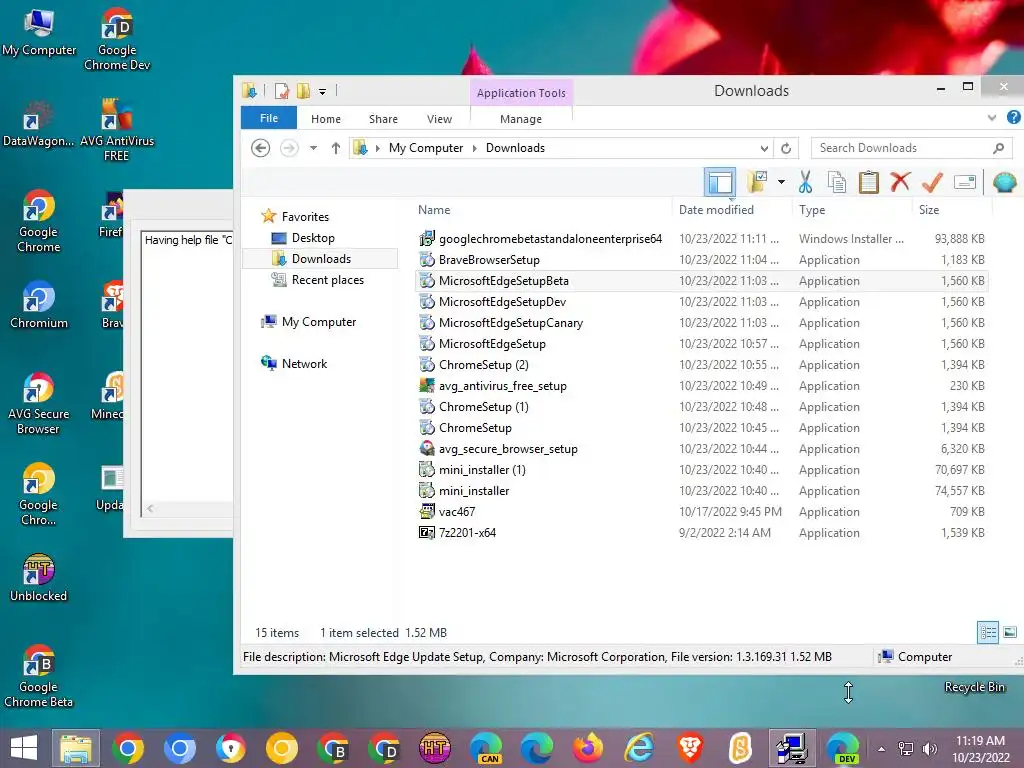Open Customize Quick Access Toolbar dropdown
Image resolution: width=1024 pixels, height=768 pixels.
click(x=323, y=91)
